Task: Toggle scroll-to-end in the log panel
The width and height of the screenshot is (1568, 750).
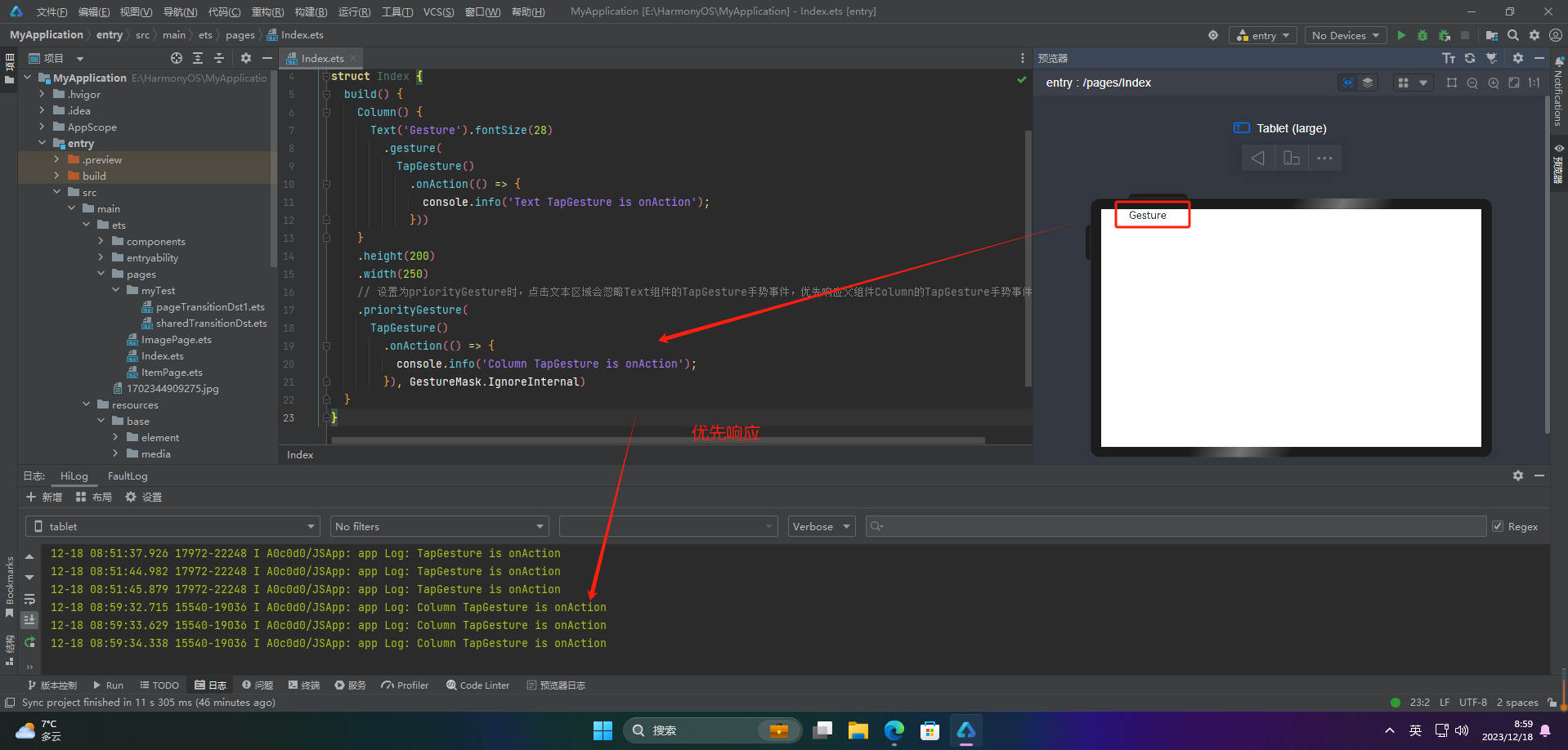Action: [29, 620]
